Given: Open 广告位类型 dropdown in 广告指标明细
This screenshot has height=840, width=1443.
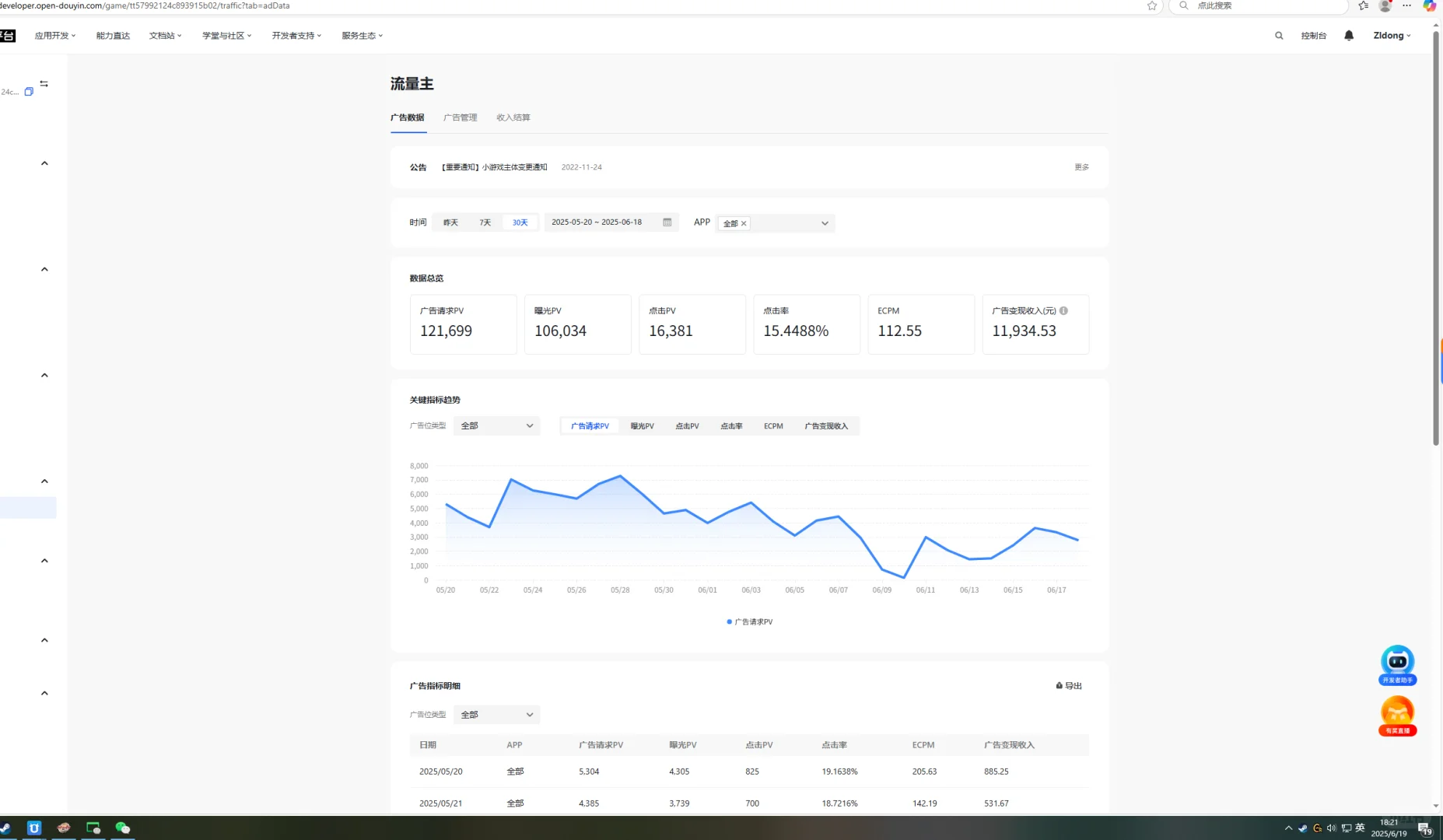Looking at the screenshot, I should (x=497, y=715).
